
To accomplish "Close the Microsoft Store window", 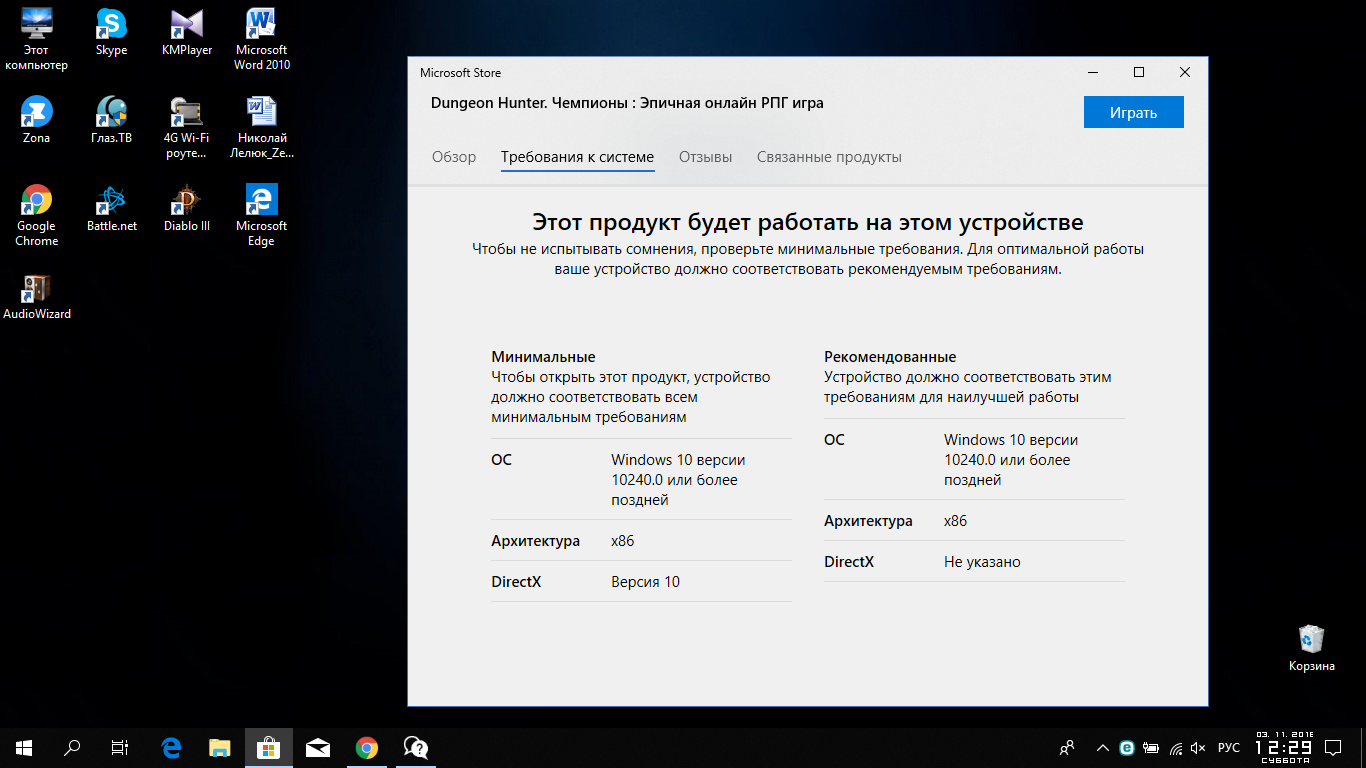I will pos(1184,72).
